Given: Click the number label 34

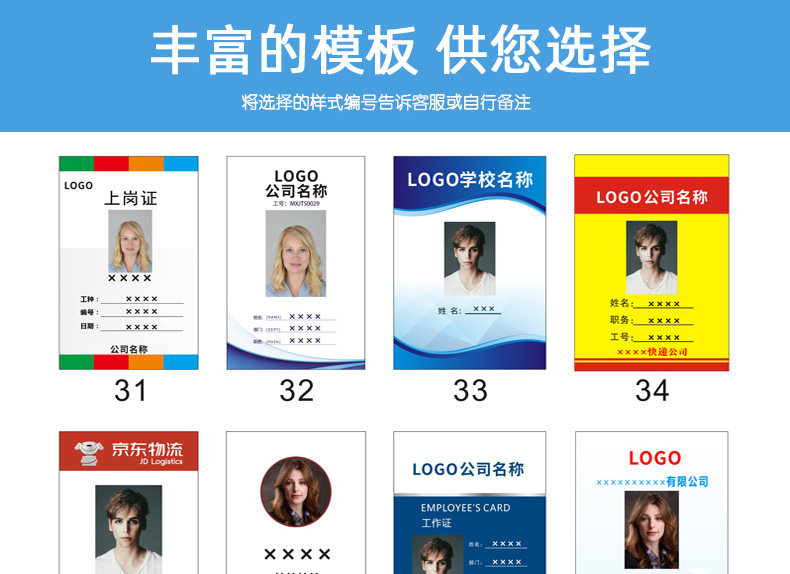Looking at the screenshot, I should click(x=652, y=391).
